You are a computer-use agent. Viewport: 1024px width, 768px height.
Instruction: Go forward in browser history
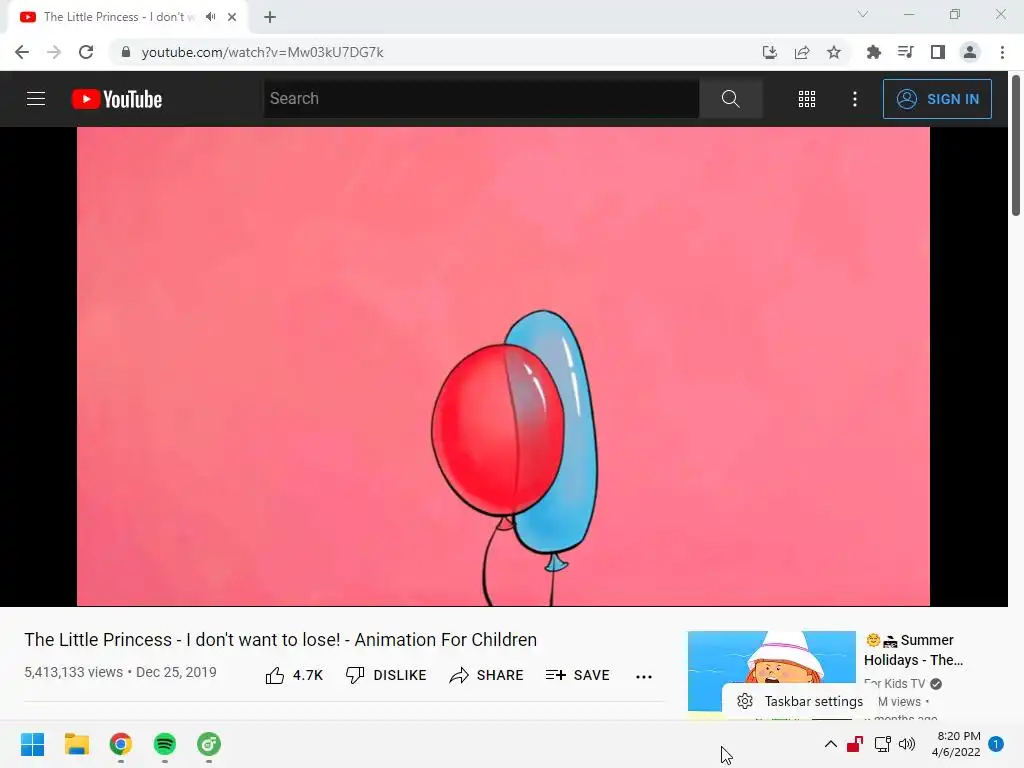coord(54,52)
